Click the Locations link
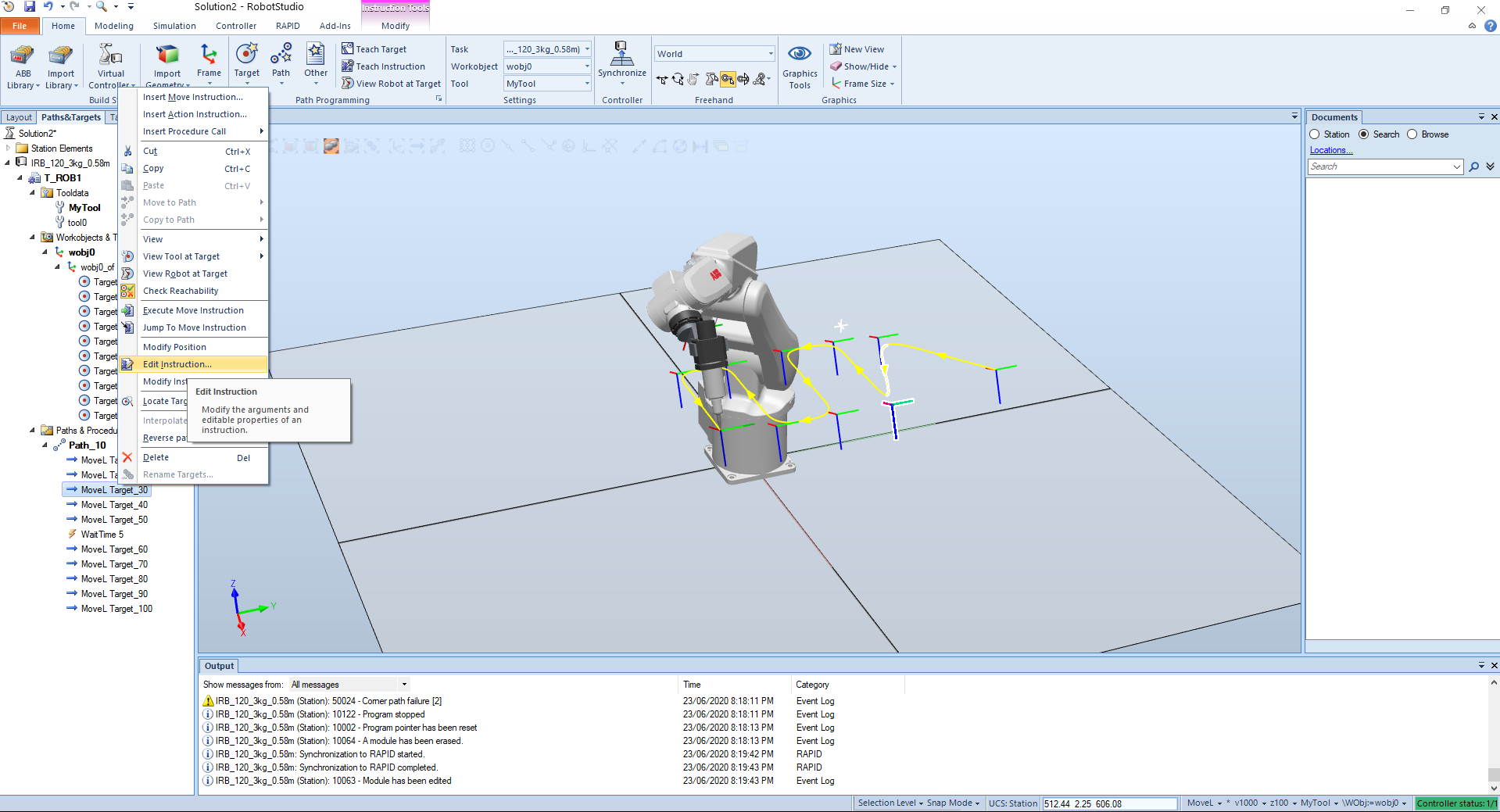Screen dimensions: 1500x812 (x=1330, y=150)
